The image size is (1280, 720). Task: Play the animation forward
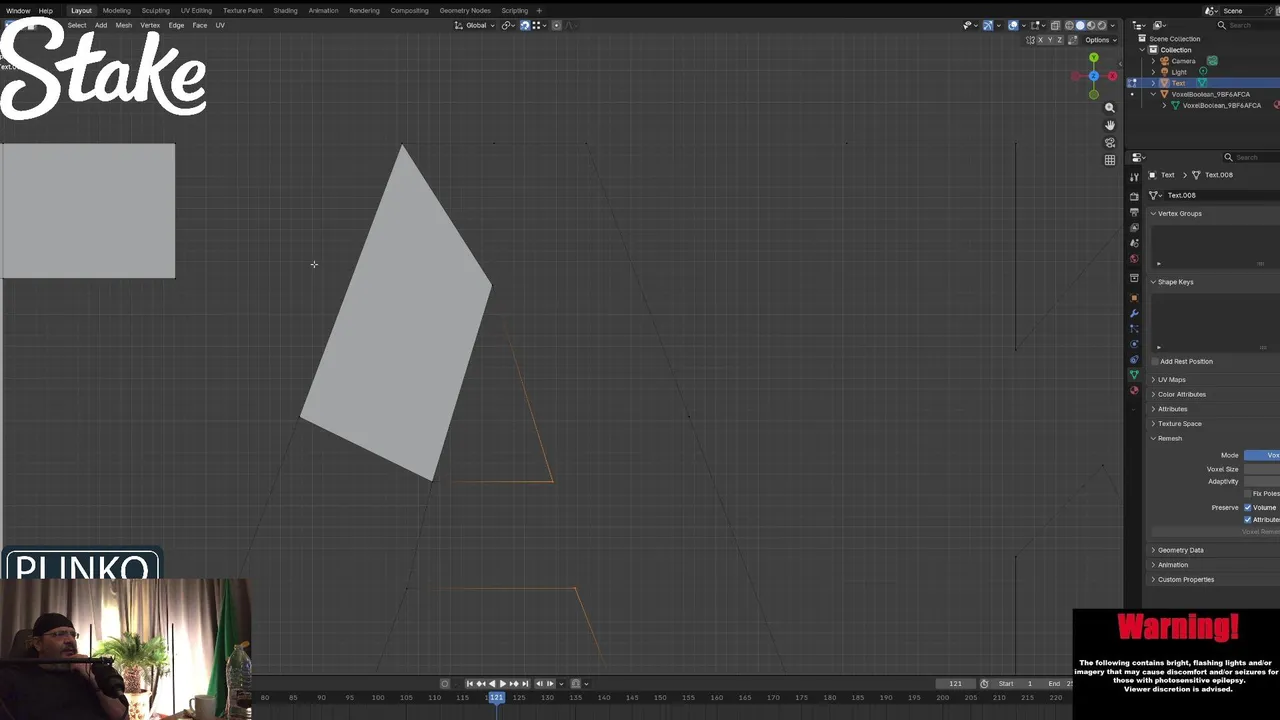[x=502, y=684]
